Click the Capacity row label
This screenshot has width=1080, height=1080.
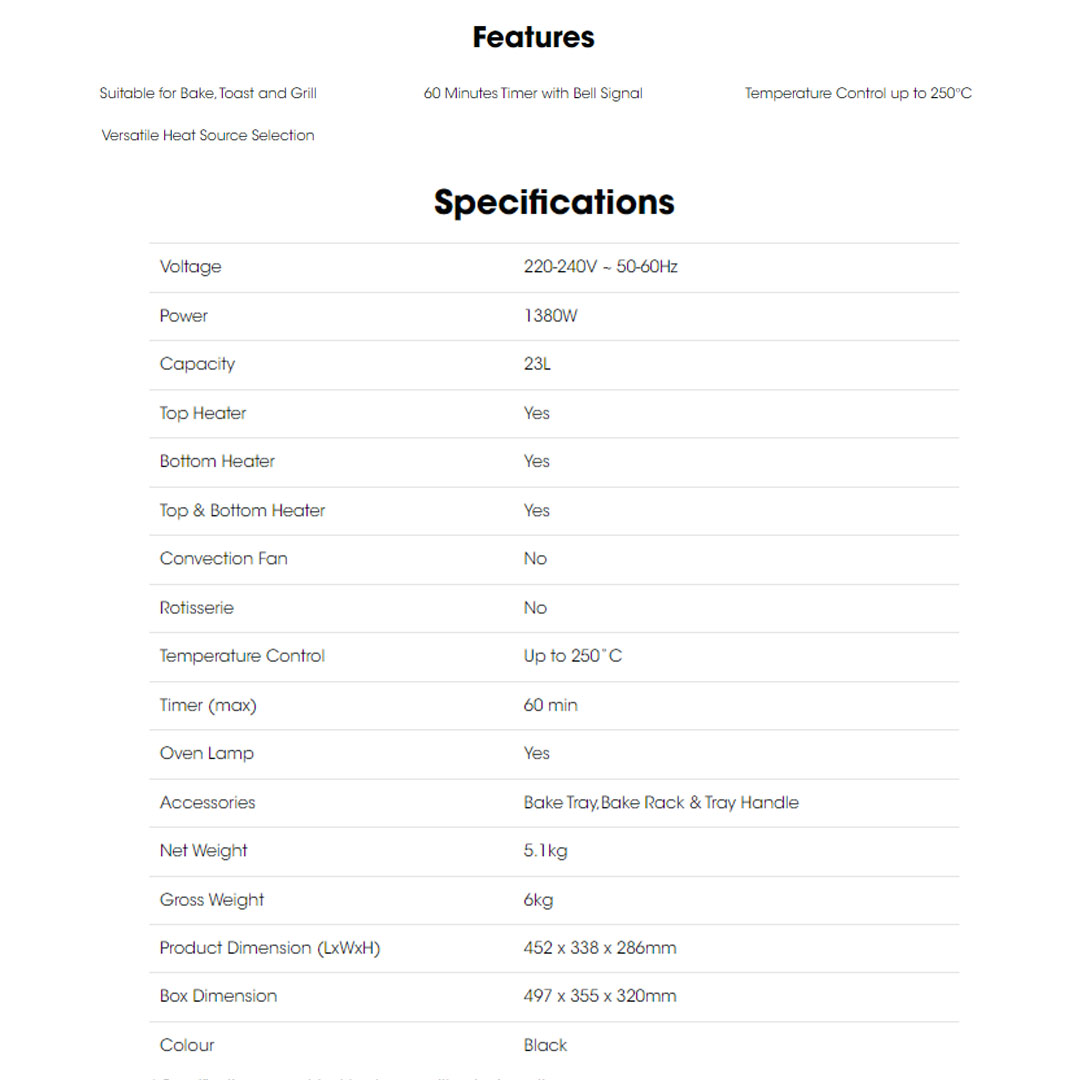tap(197, 364)
